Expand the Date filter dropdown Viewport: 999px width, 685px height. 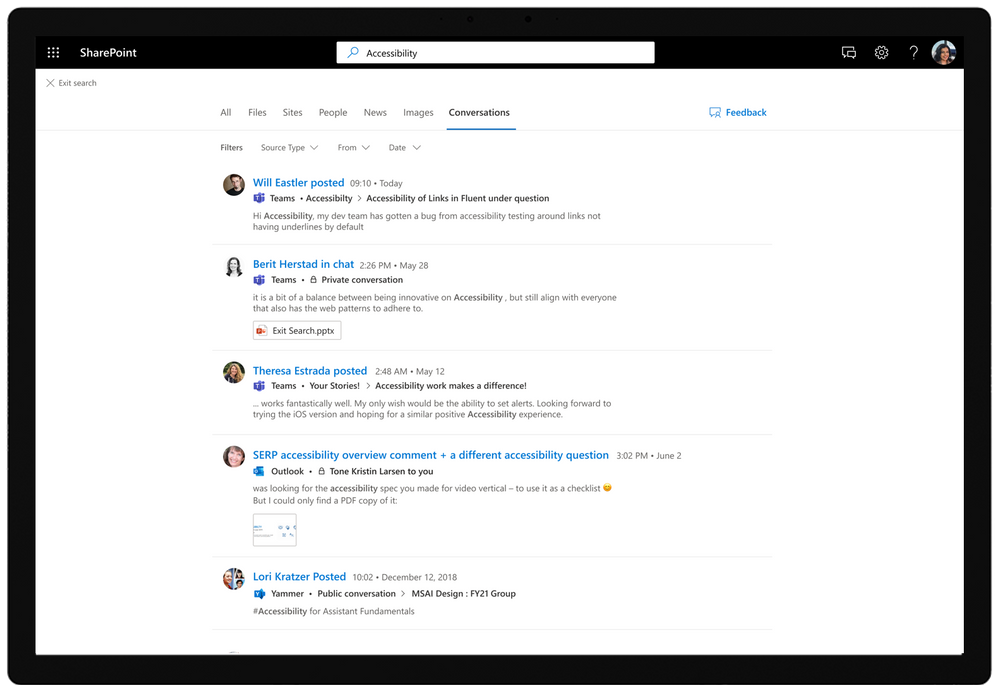coord(405,148)
